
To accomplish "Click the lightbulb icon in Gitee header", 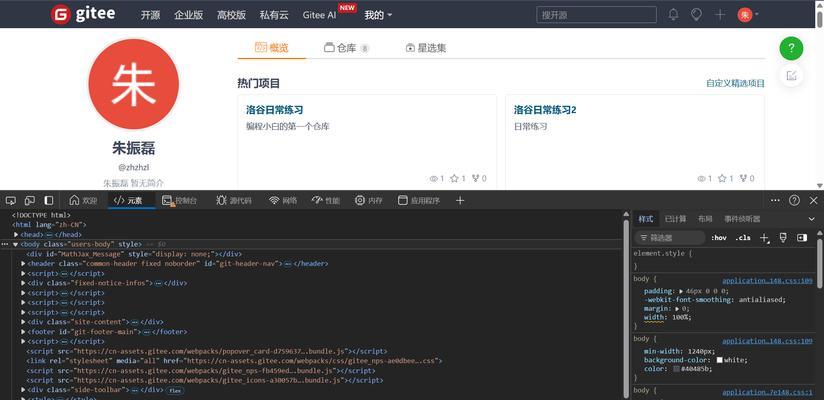I will pyautogui.click(x=696, y=15).
